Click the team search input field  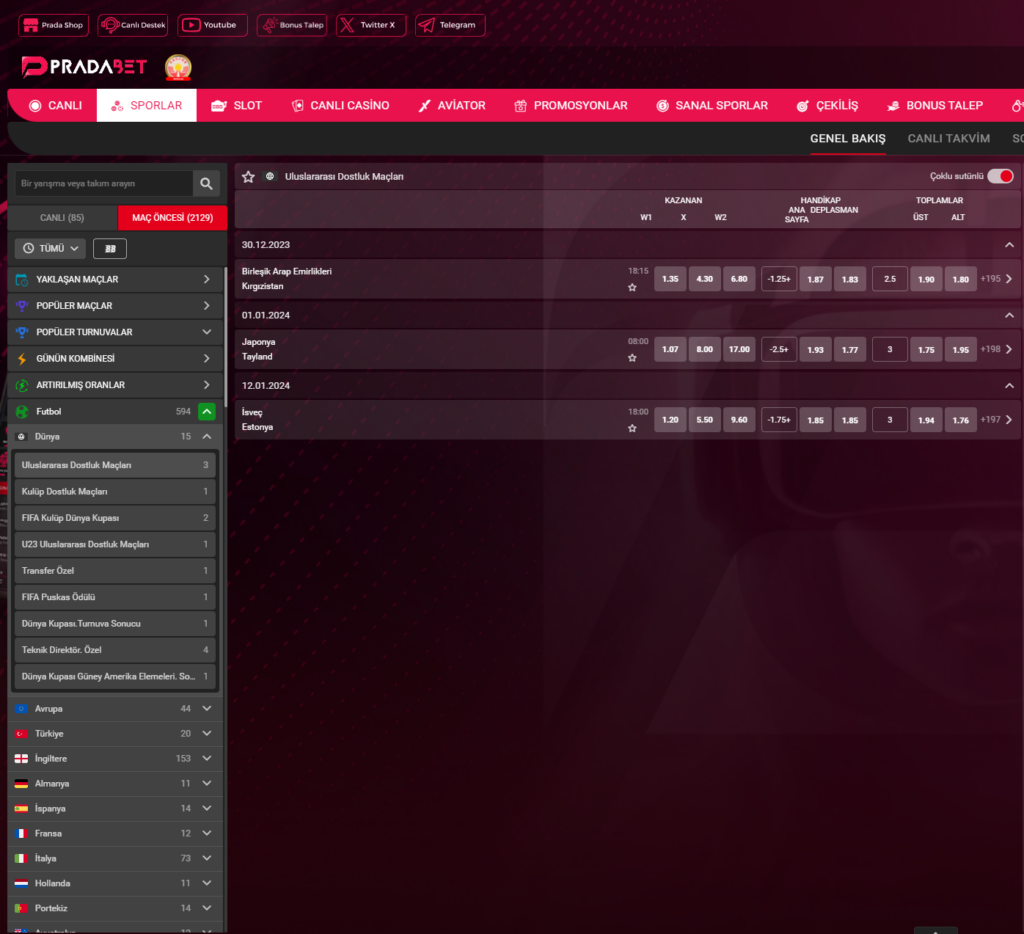104,184
